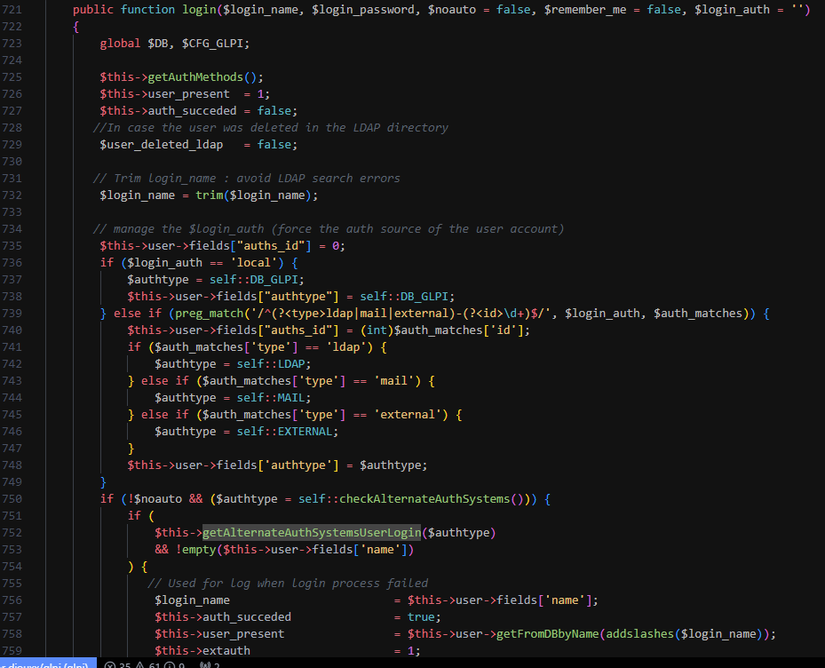Click 'user_present' on line 726
Viewport: 825px width, 668px height.
[188, 94]
